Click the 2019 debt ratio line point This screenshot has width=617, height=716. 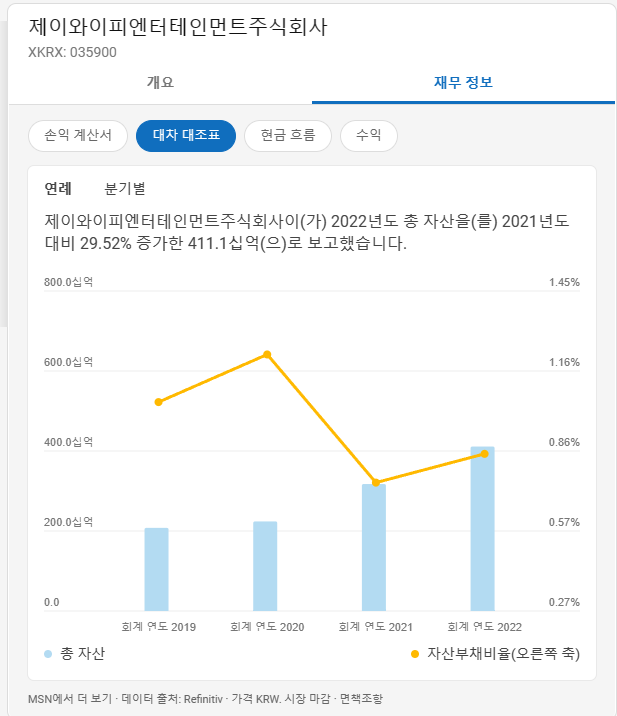click(x=158, y=402)
